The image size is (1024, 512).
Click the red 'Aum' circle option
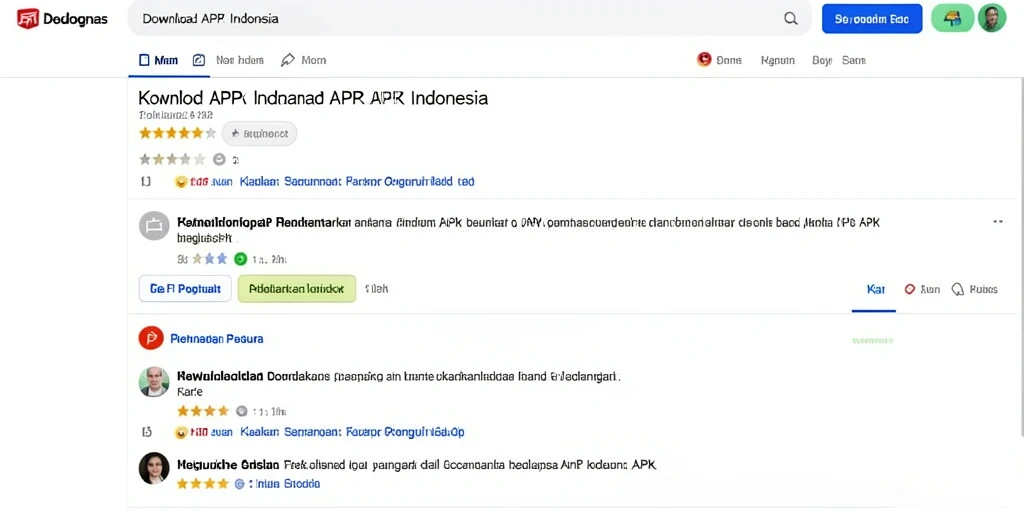[x=909, y=289]
